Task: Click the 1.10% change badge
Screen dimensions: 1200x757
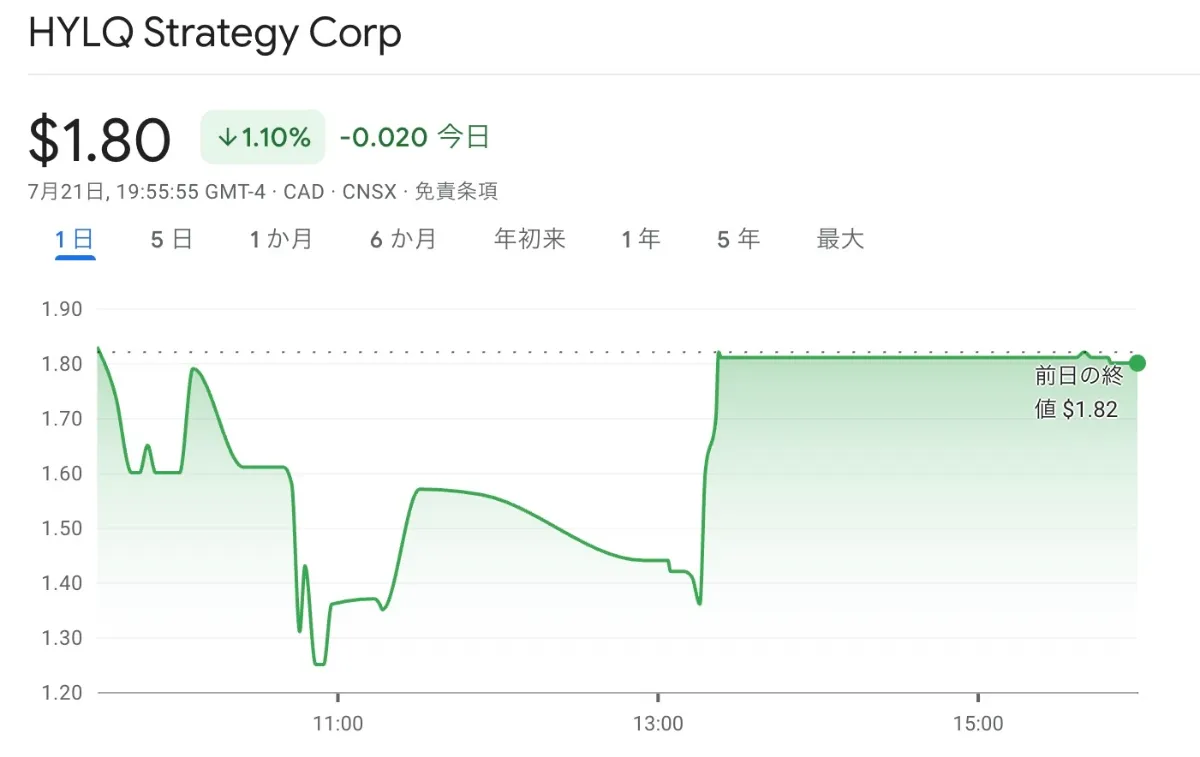Action: click(x=263, y=137)
